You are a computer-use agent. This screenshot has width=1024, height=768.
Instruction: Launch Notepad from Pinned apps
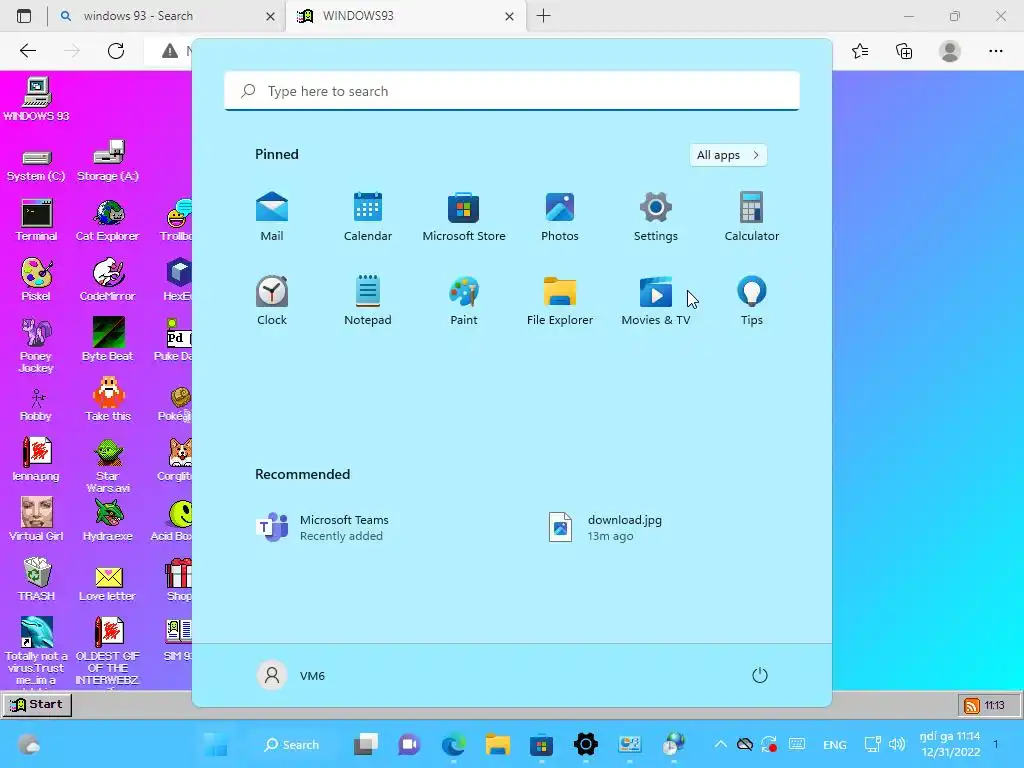click(x=368, y=300)
